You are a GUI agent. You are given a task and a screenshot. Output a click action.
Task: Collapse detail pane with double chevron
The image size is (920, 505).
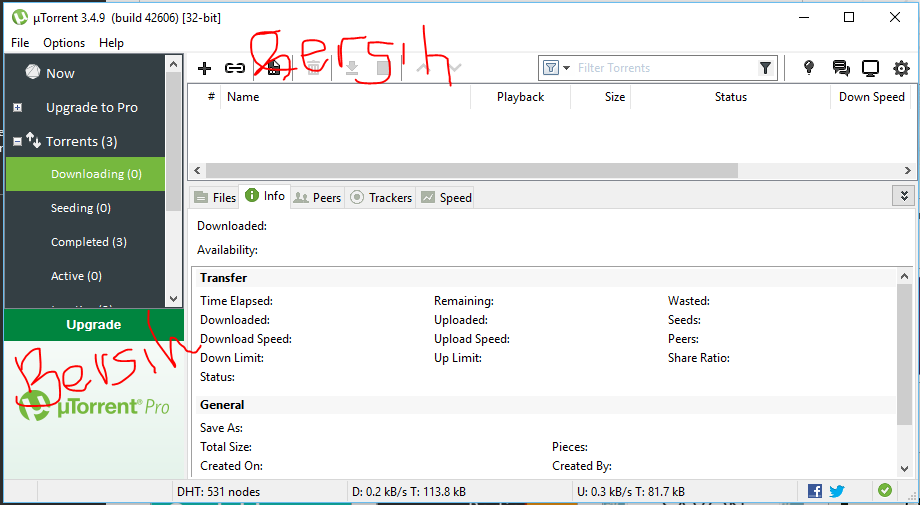(904, 195)
